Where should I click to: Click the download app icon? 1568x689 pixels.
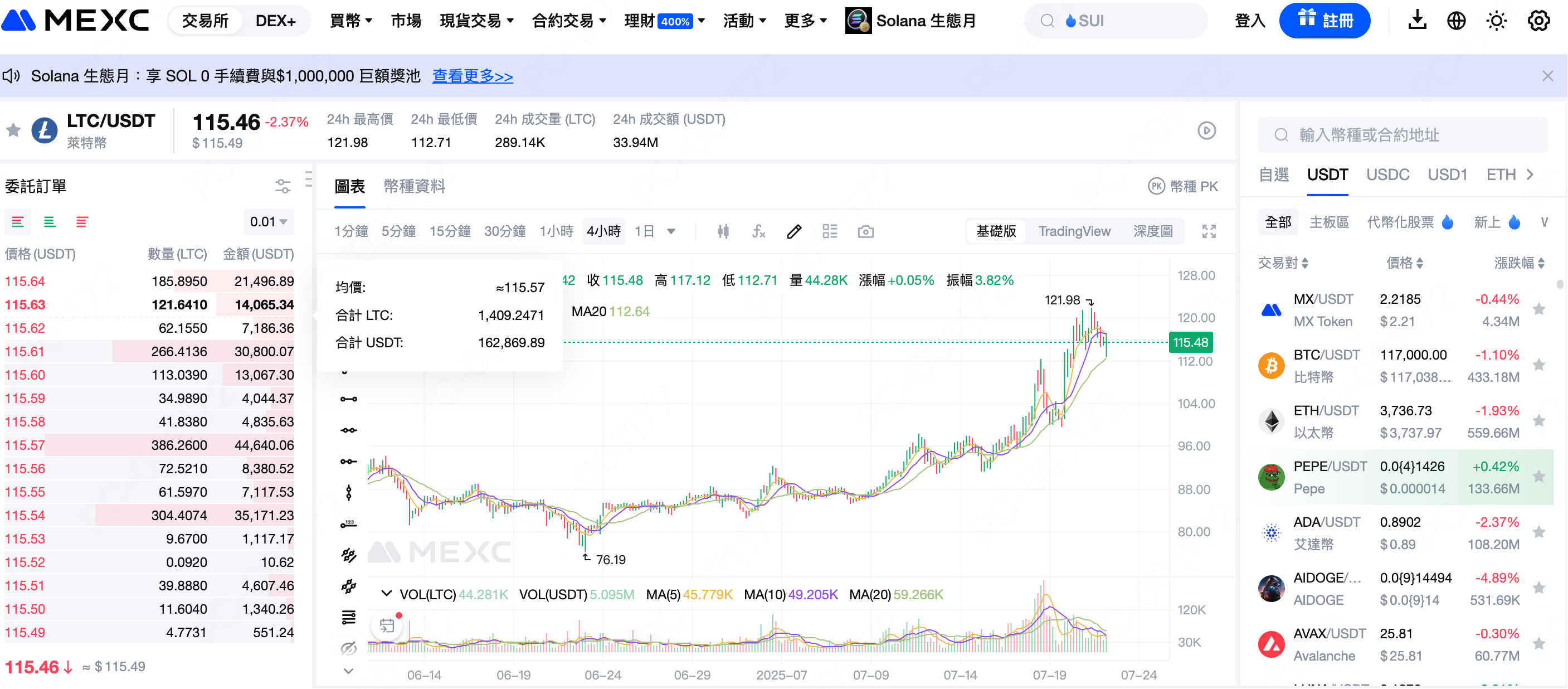click(x=1417, y=21)
